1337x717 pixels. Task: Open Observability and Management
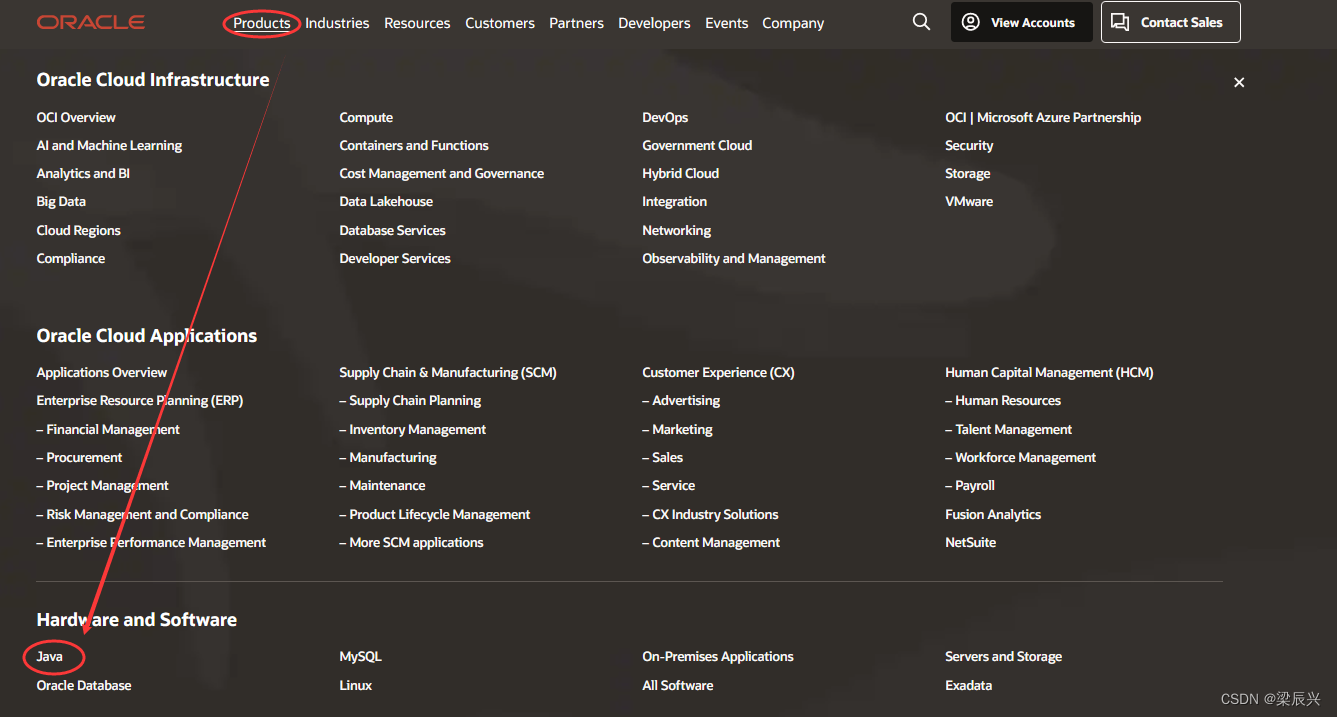tap(734, 258)
